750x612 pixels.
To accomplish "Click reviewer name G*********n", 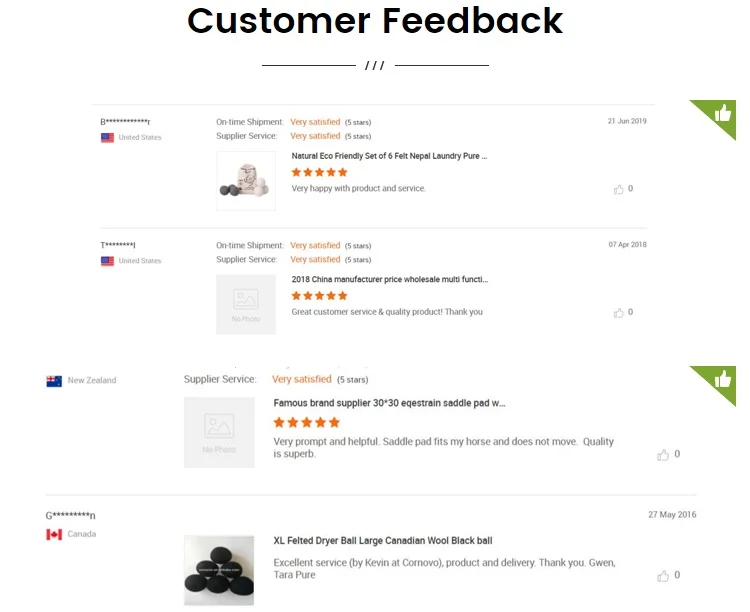I will point(71,516).
